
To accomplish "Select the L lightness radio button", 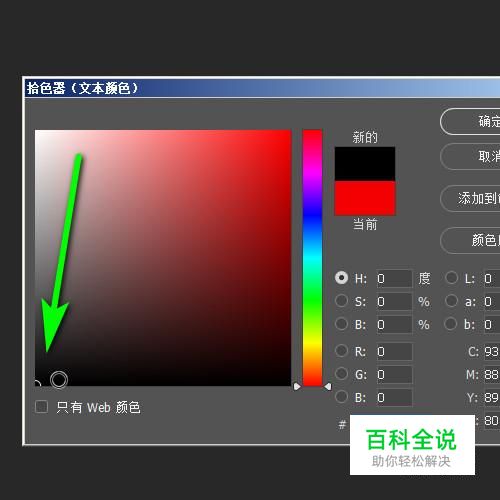I will coord(451,278).
